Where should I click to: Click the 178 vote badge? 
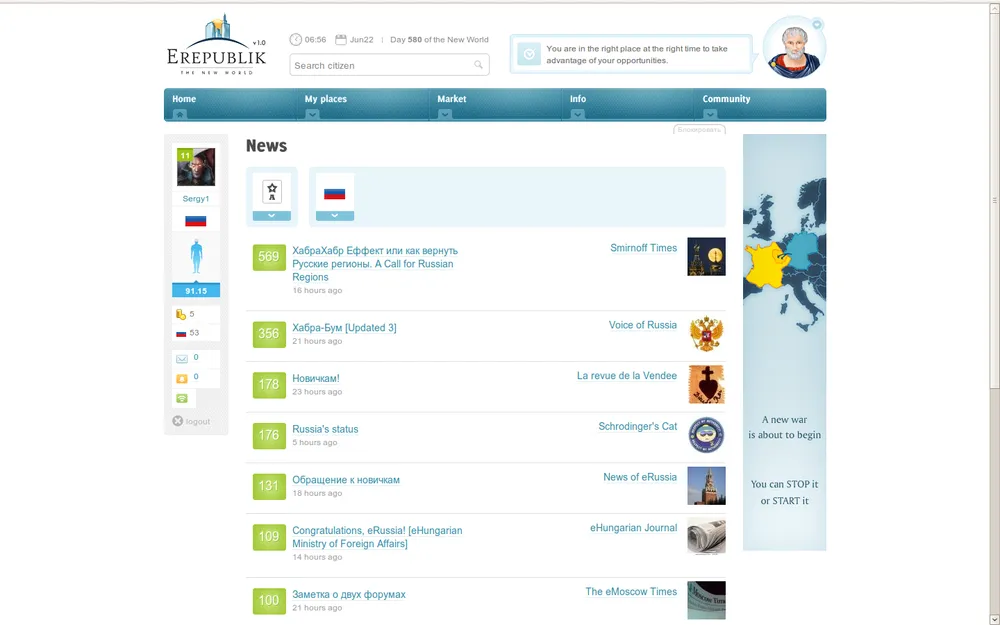click(x=269, y=385)
